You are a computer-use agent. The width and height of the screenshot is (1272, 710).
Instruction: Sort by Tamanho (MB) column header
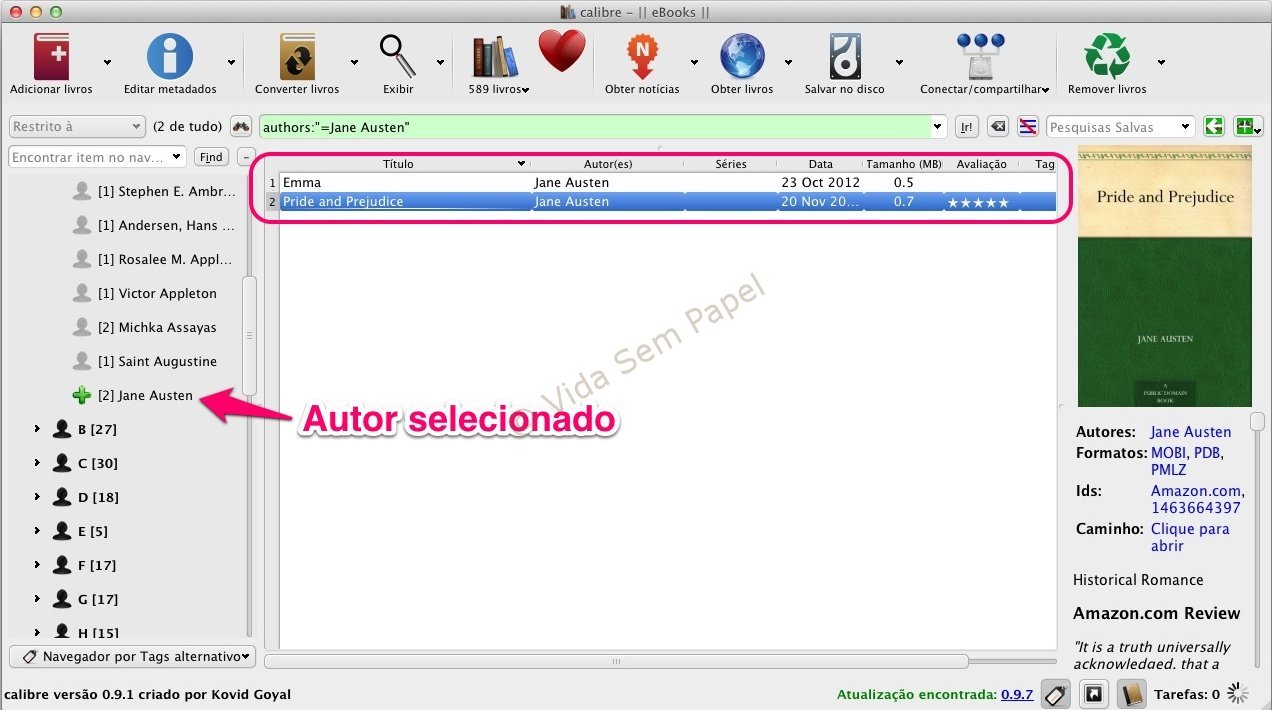[904, 164]
